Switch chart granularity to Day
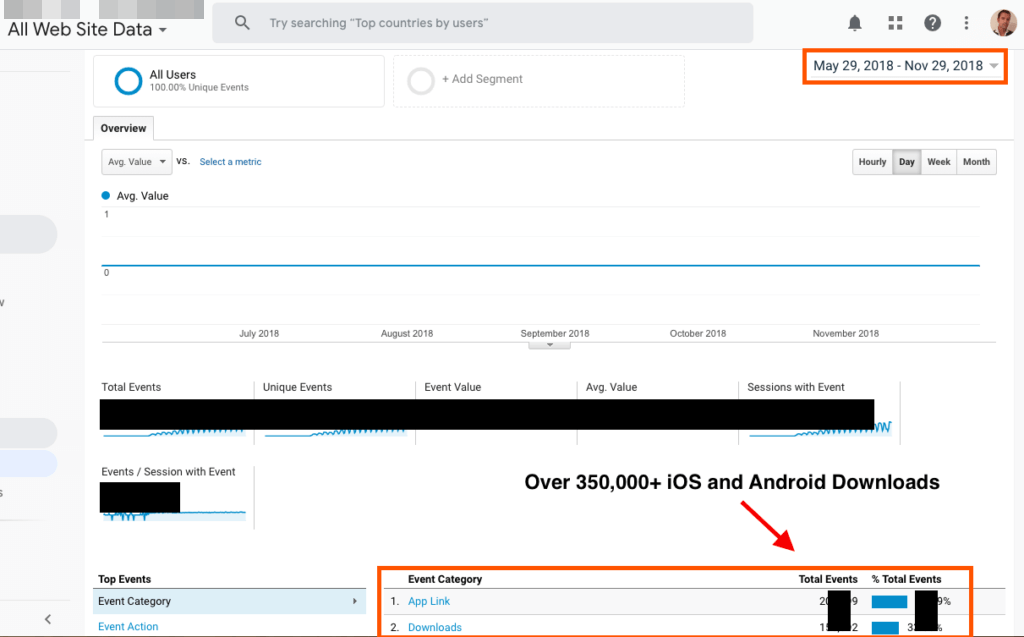 click(x=906, y=162)
